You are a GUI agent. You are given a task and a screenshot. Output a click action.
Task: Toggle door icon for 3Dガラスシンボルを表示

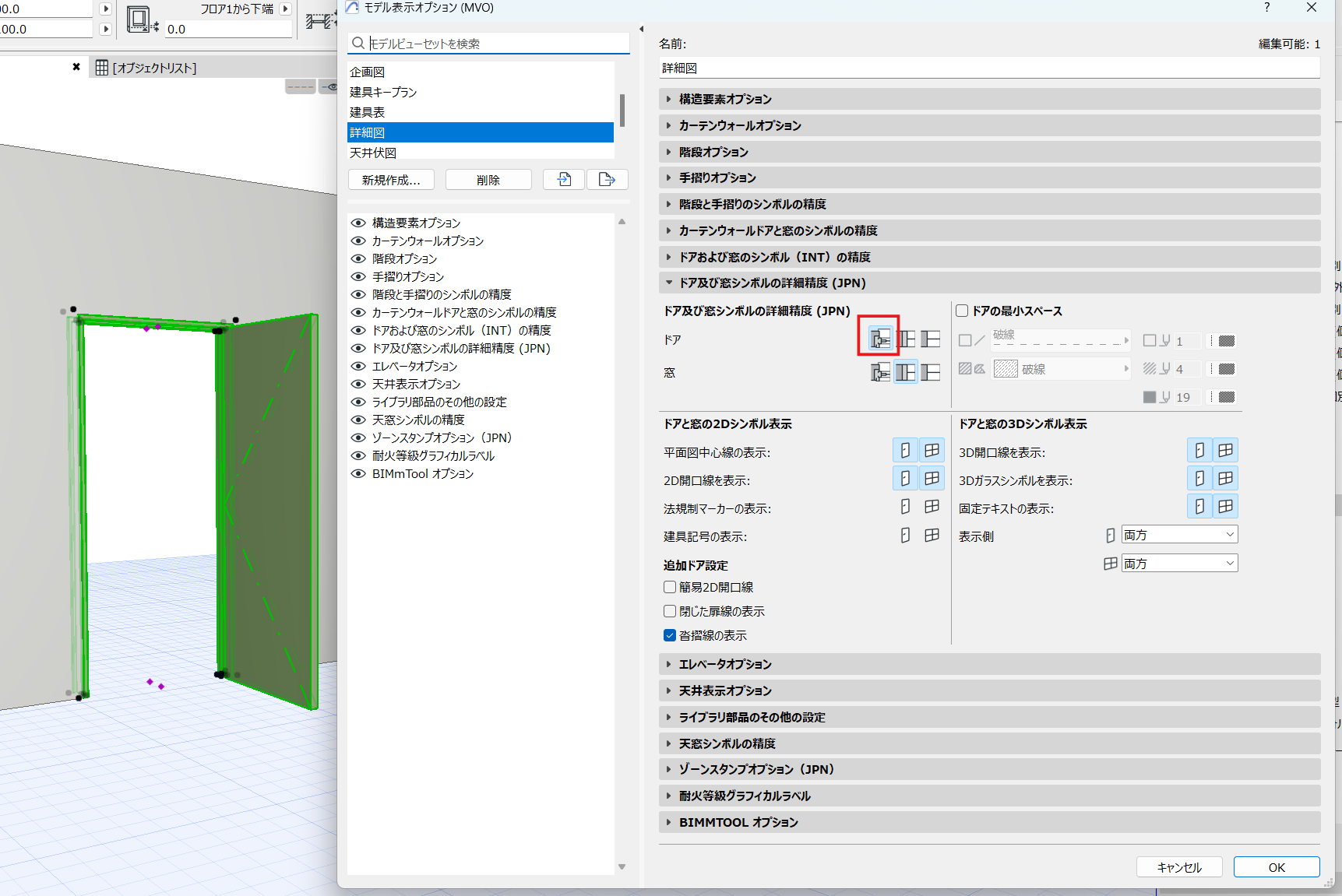click(x=1199, y=478)
